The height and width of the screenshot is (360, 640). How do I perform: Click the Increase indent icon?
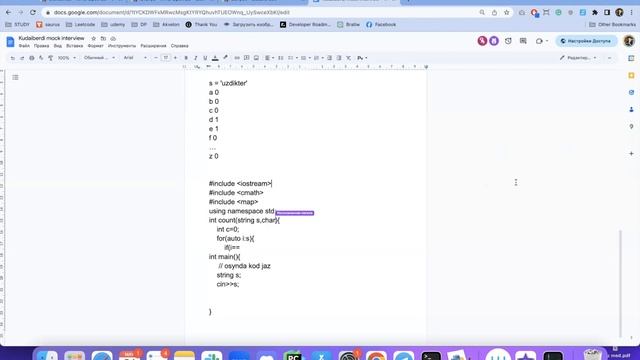[x=339, y=58]
